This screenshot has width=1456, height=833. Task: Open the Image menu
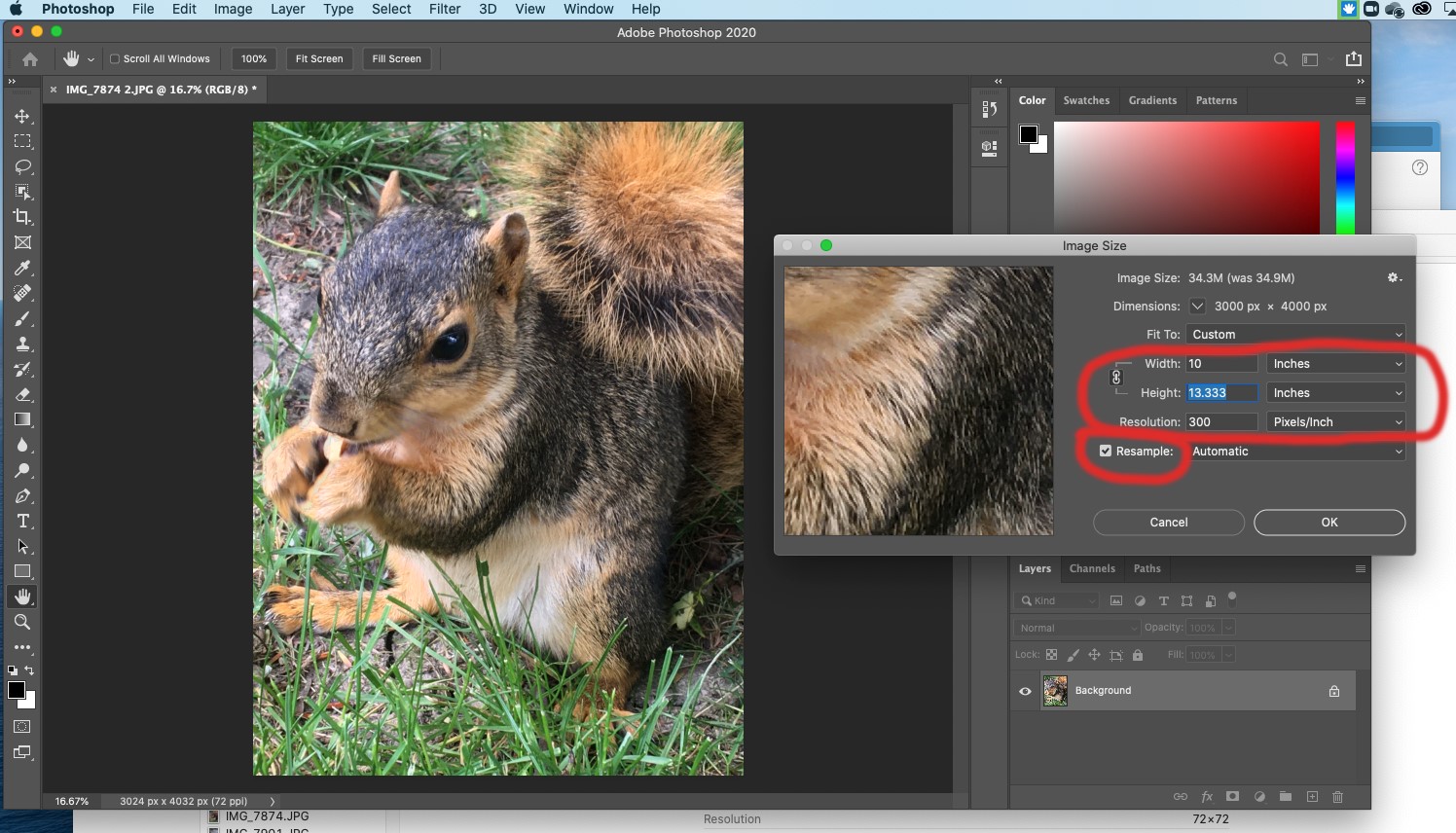click(x=233, y=9)
